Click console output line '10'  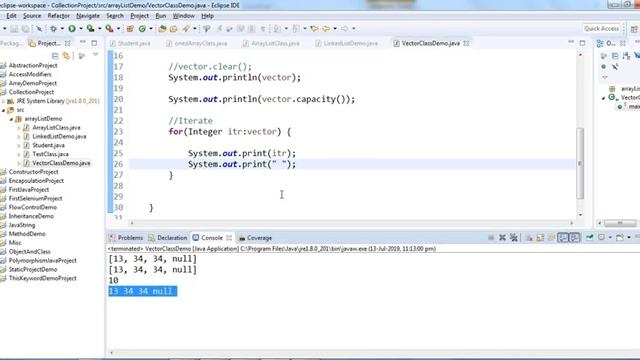pyautogui.click(x=113, y=280)
